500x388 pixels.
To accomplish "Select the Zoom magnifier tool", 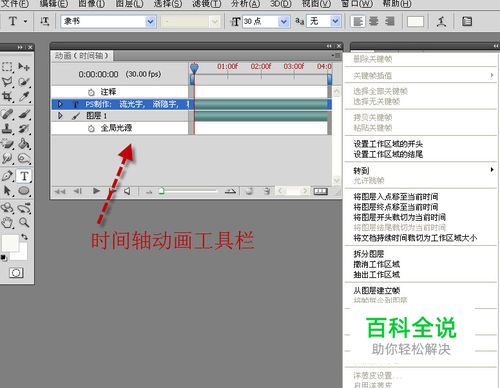I will pos(24,223).
